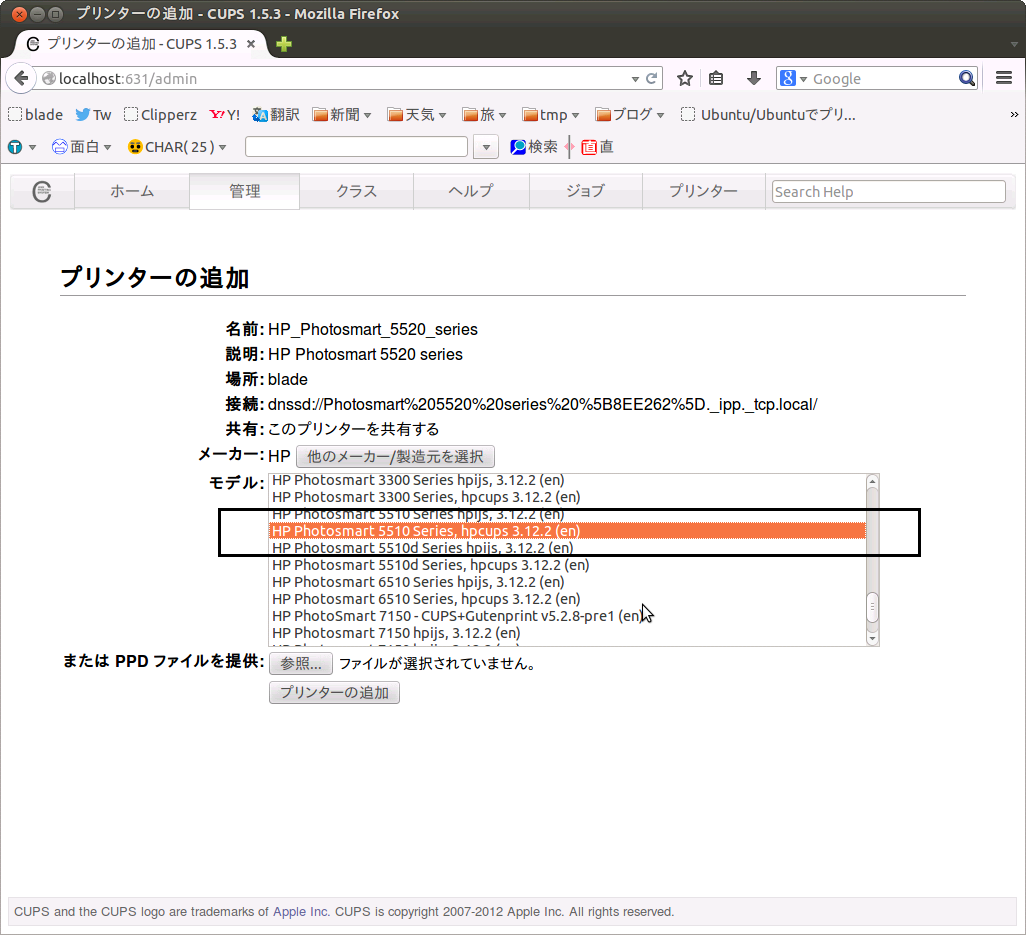Screen dimensions: 1026x935
Task: Open the 翻訳 translate bookmark
Action: coord(276,115)
